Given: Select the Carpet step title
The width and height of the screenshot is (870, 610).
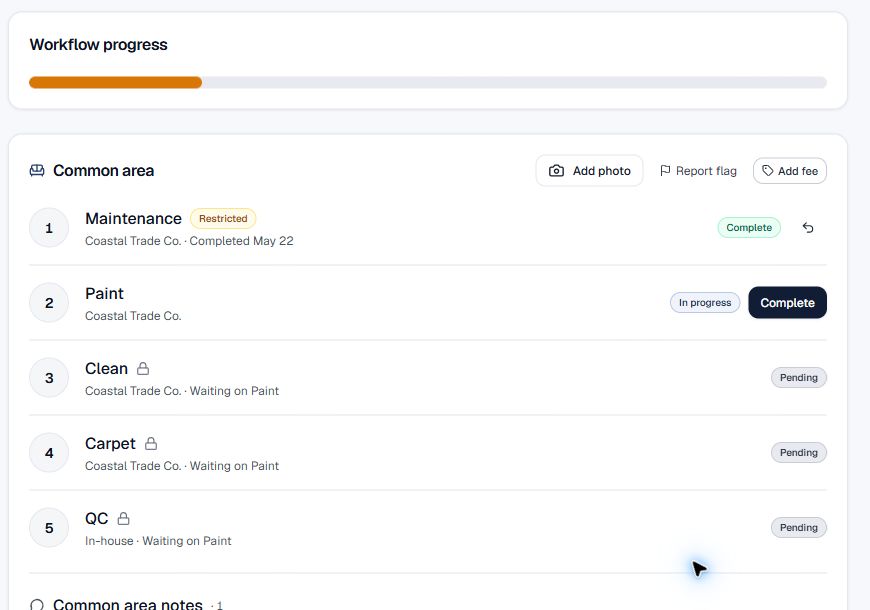Looking at the screenshot, I should pyautogui.click(x=110, y=443).
